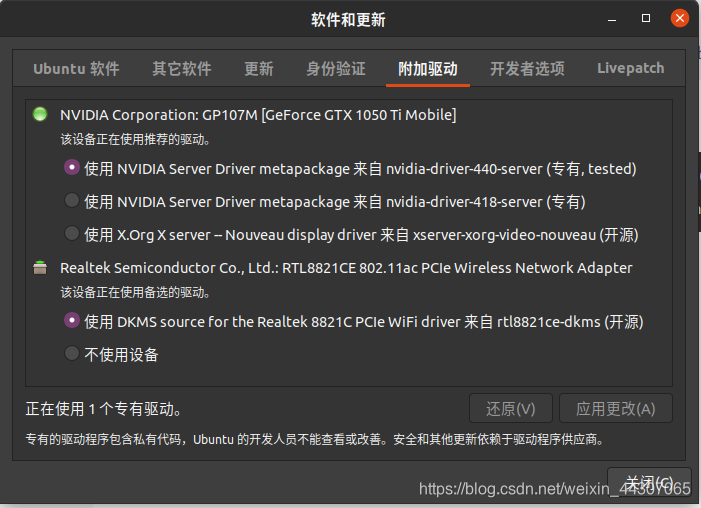Switch to the Ubuntu 软件 tab

[x=76, y=69]
